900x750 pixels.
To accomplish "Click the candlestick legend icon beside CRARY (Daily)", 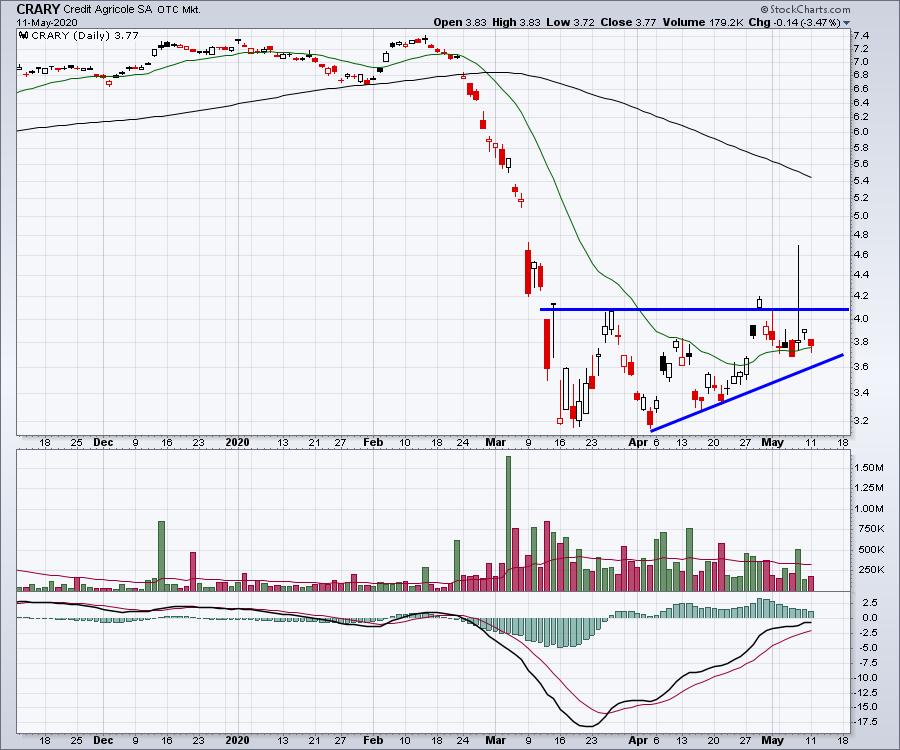I will click(x=23, y=34).
